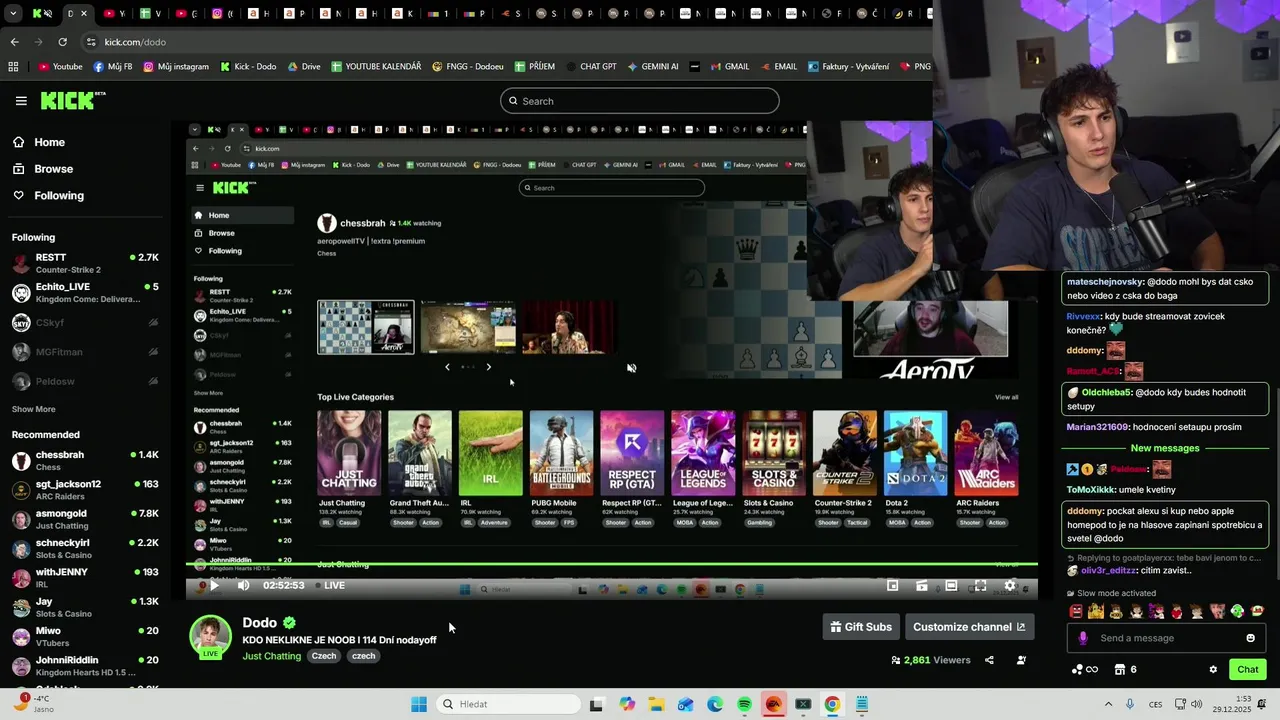Open Spotify from the taskbar

[744, 704]
